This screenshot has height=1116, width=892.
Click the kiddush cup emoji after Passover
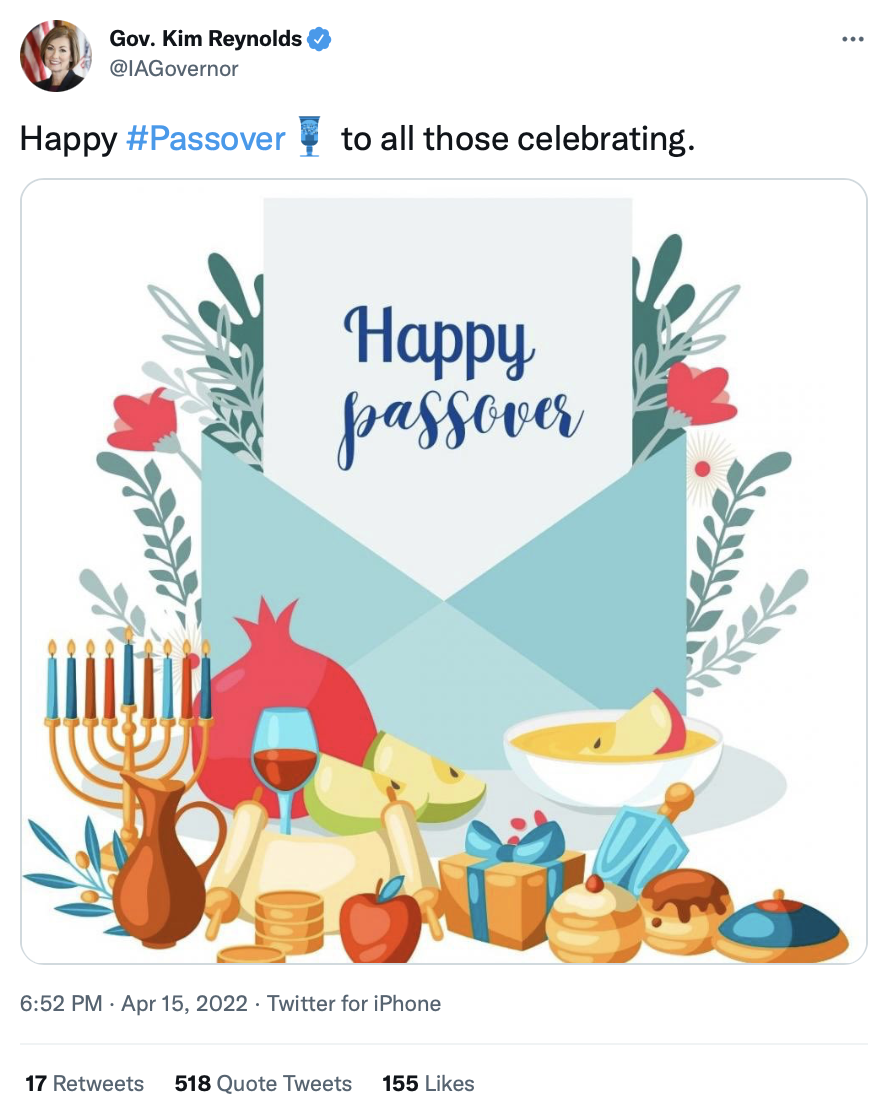coord(309,136)
